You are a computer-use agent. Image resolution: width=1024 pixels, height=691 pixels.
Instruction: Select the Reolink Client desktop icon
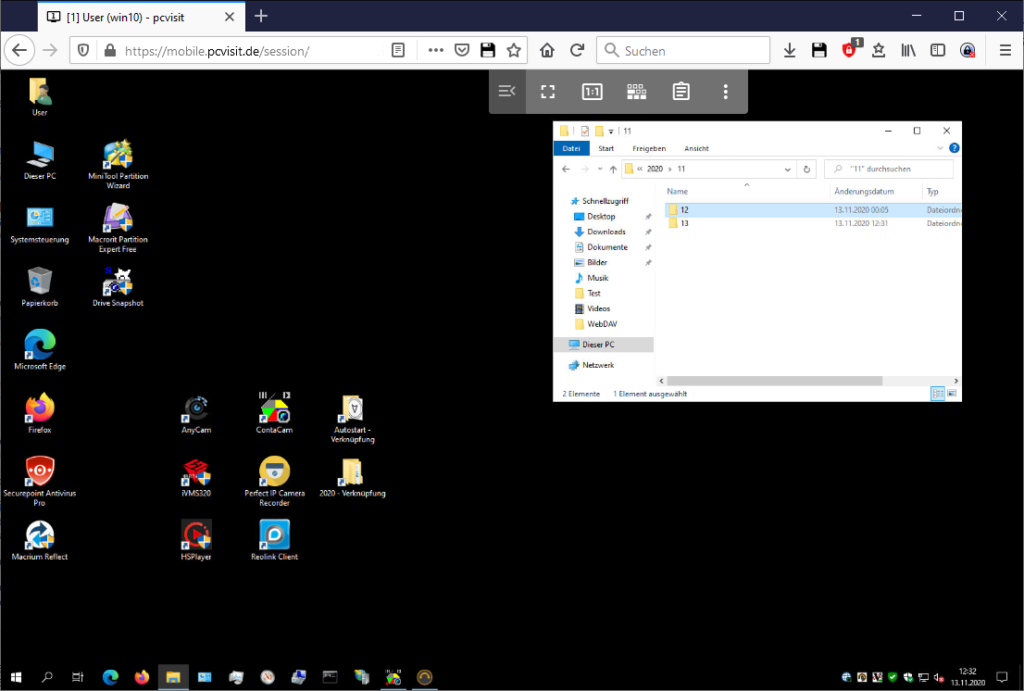point(274,538)
